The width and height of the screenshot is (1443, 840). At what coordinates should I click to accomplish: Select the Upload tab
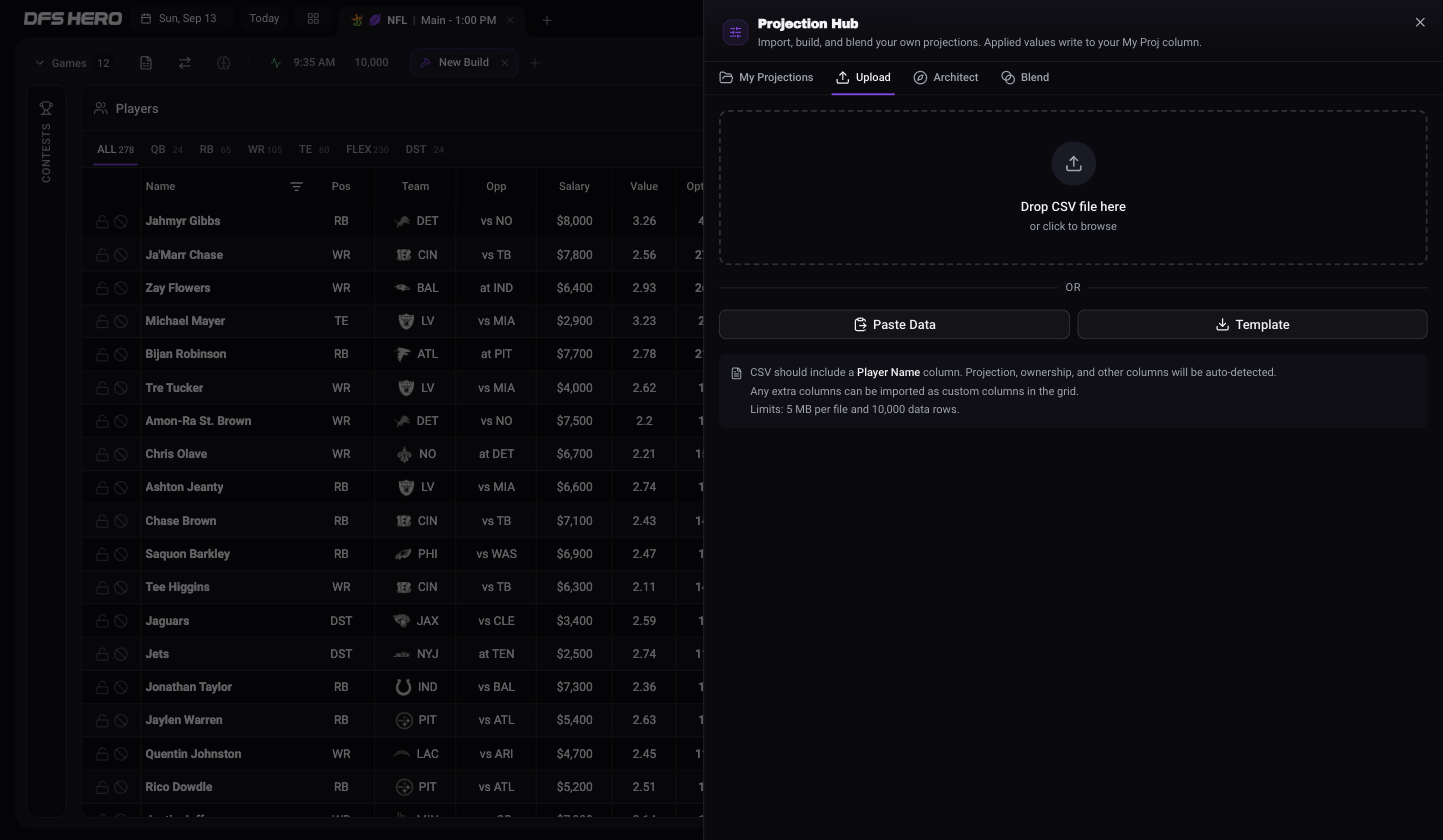click(x=863, y=77)
